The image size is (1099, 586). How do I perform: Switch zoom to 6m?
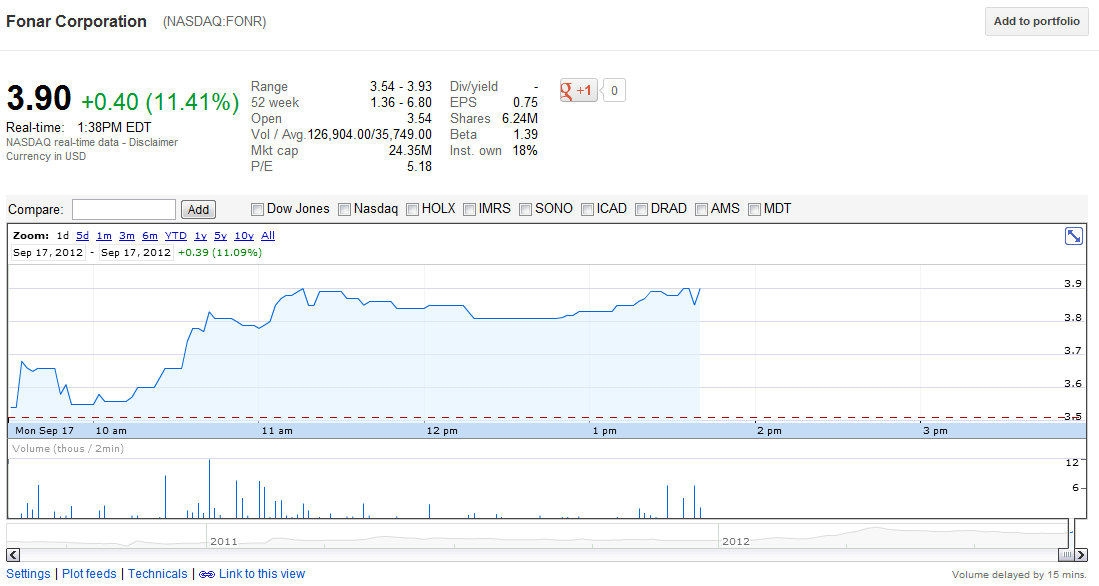pos(150,236)
